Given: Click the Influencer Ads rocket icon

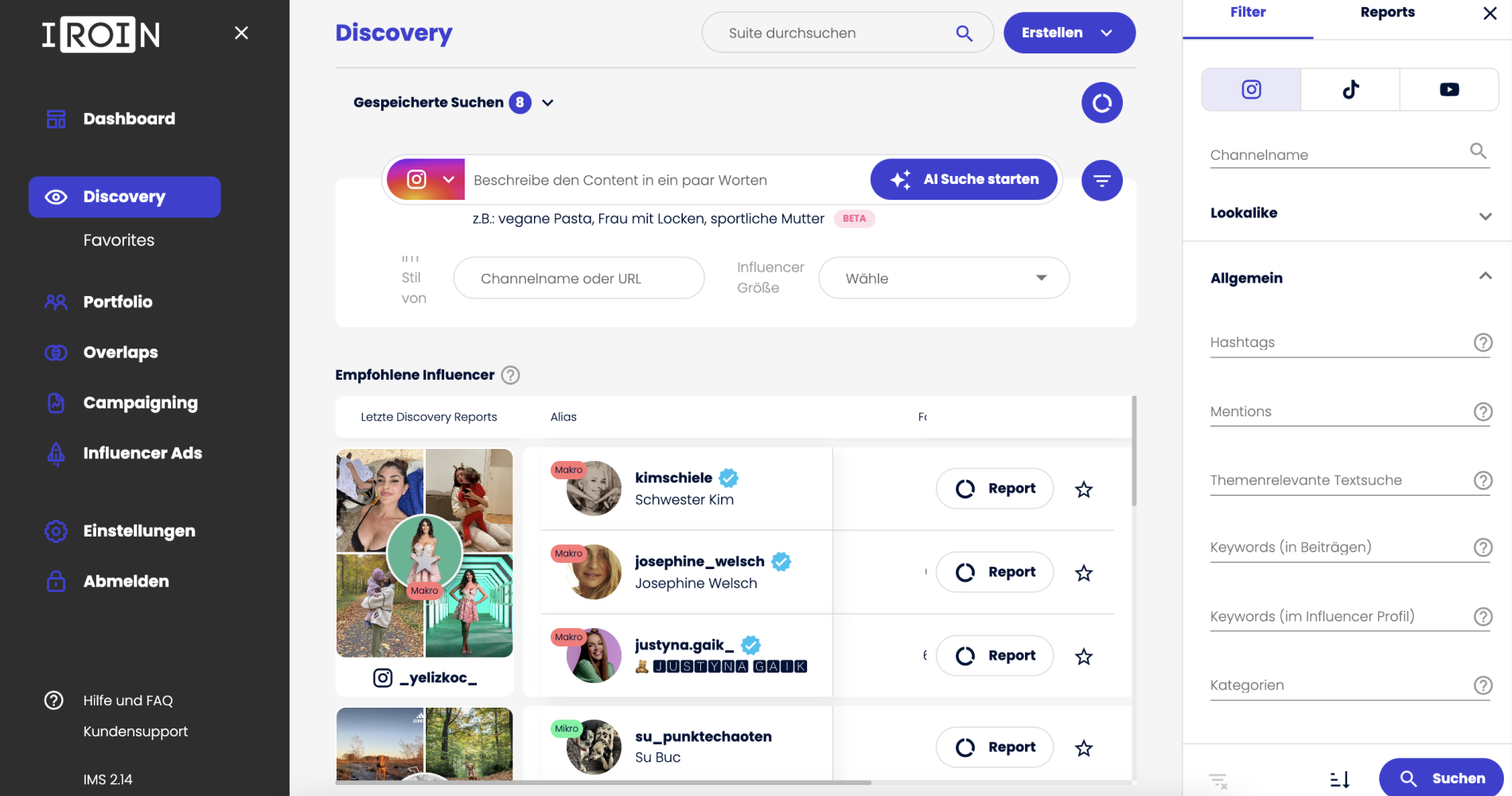Looking at the screenshot, I should point(56,454).
